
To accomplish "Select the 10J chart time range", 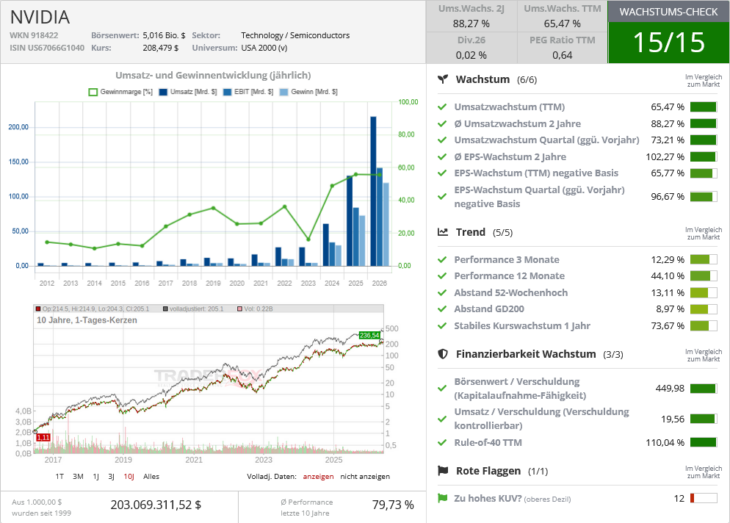I will coord(129,476).
